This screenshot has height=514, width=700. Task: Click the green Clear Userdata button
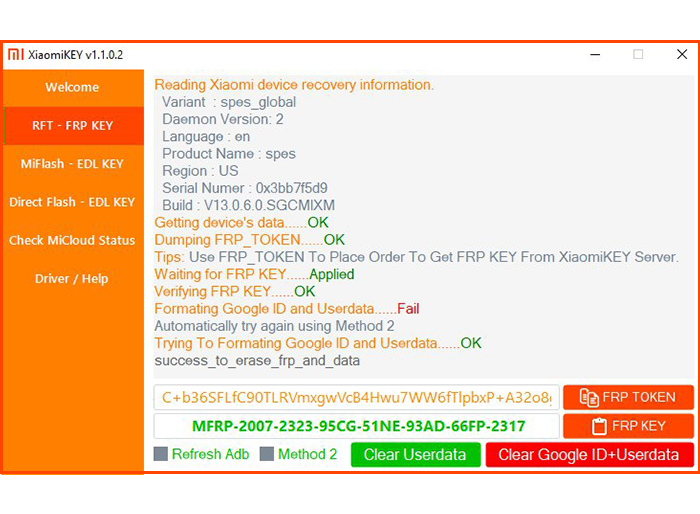(x=416, y=455)
